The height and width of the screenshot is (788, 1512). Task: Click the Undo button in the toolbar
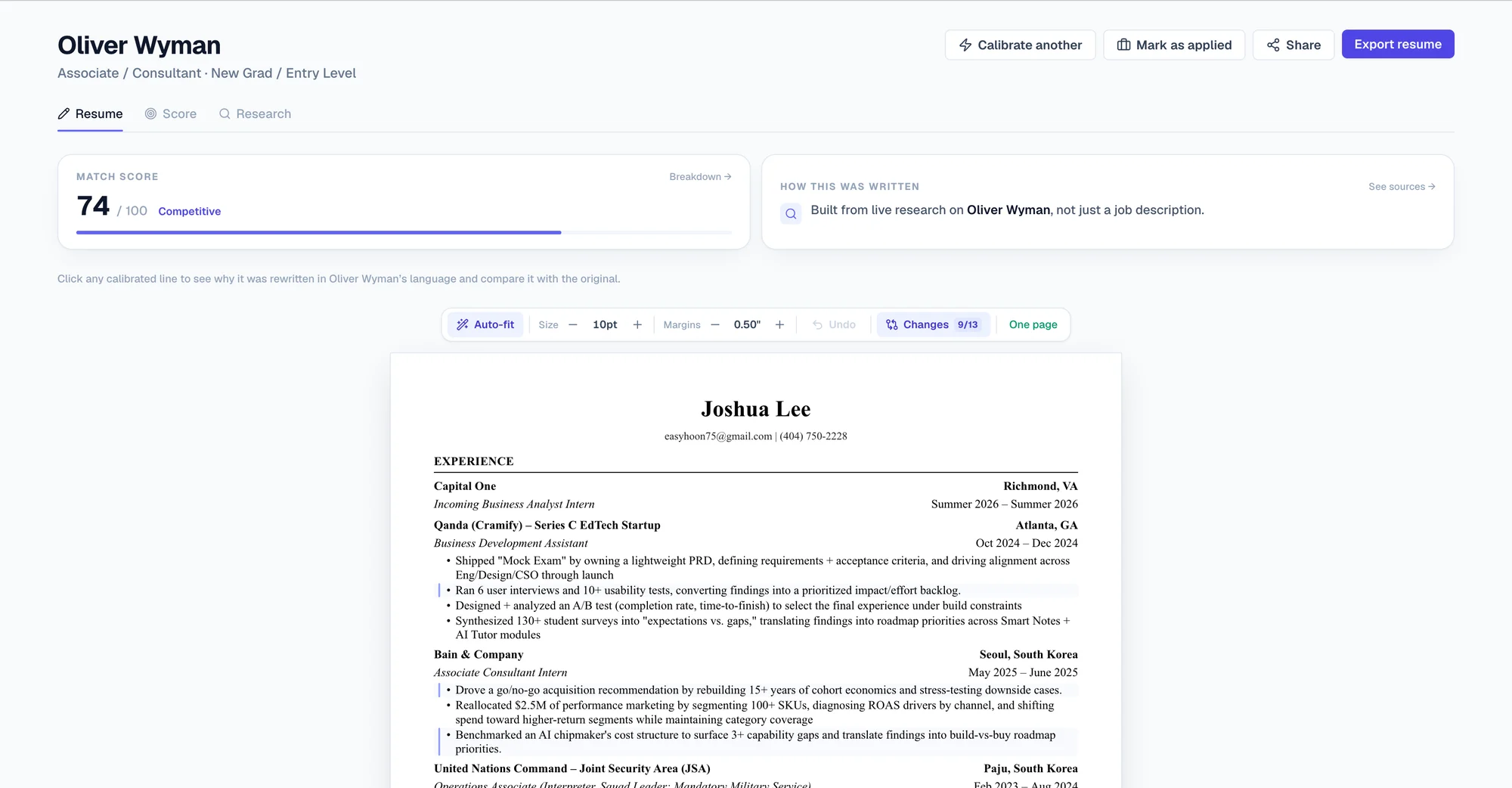pos(834,324)
